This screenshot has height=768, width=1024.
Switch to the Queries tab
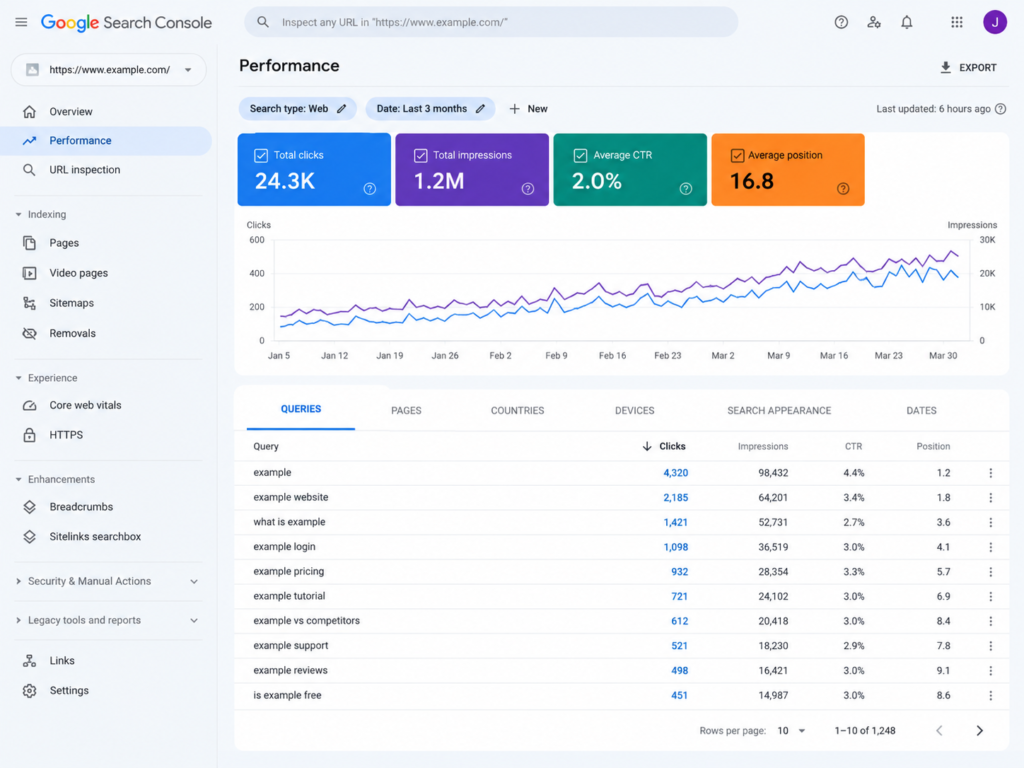point(301,409)
